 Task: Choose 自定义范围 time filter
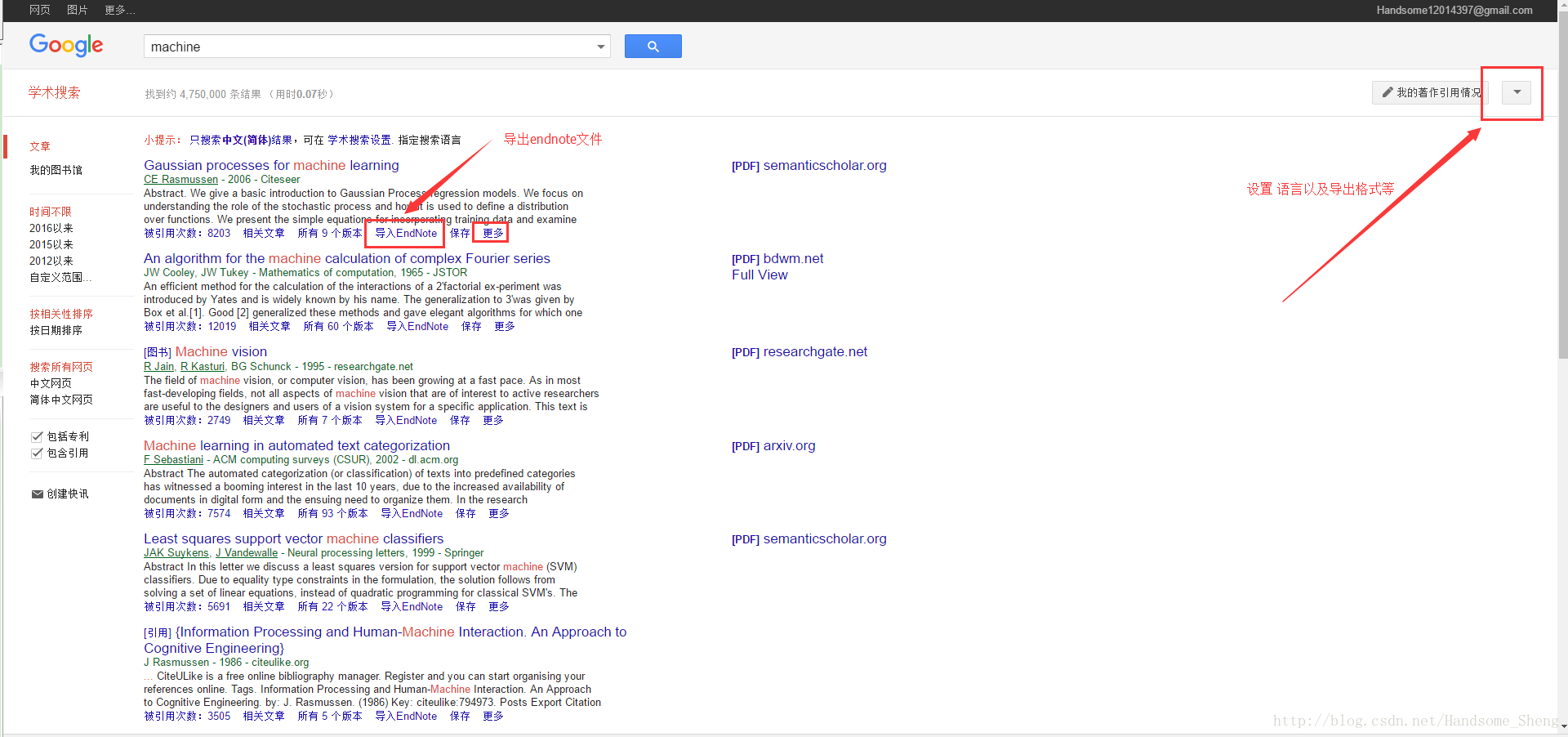coord(60,277)
